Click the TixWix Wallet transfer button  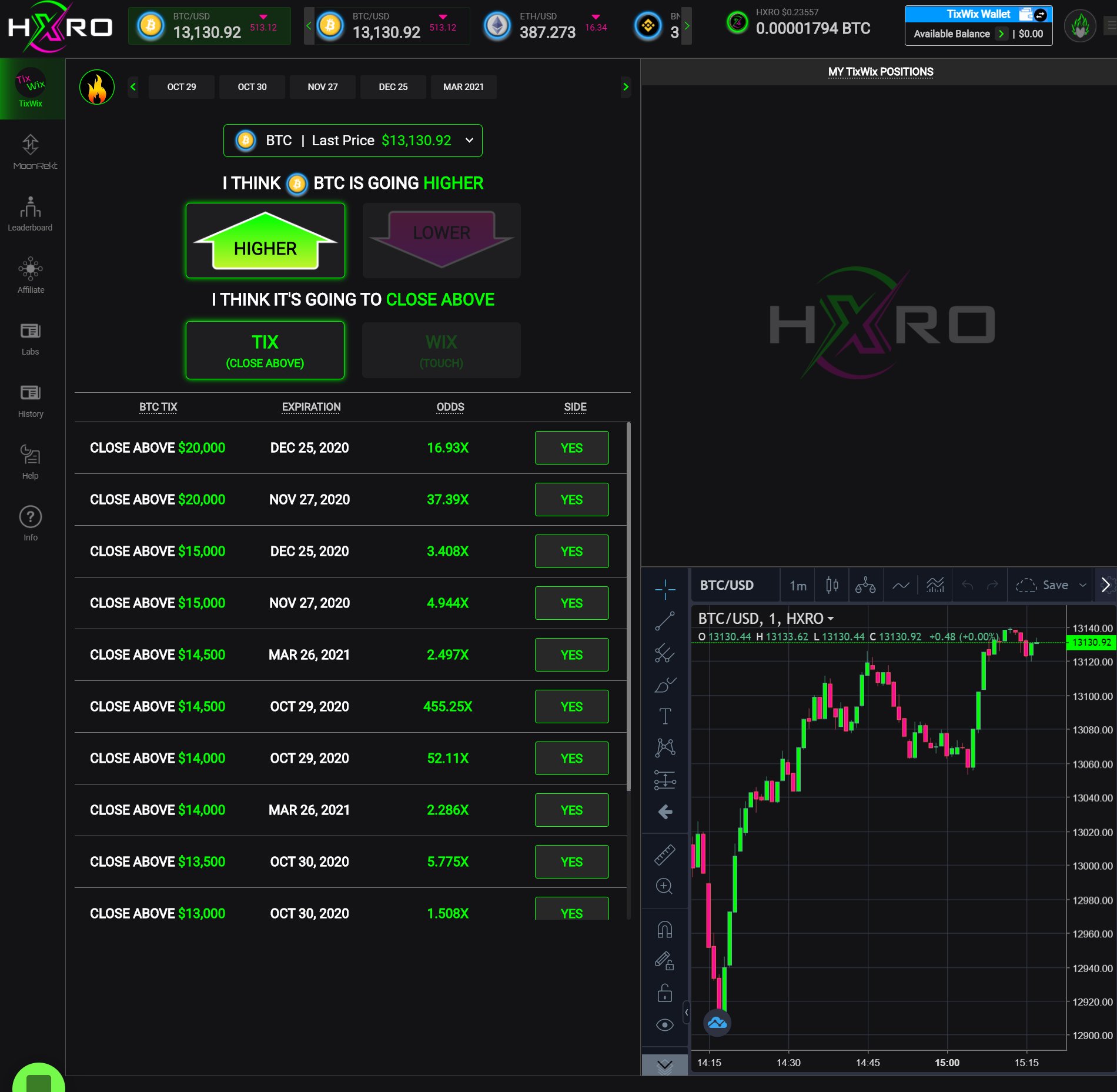pos(1040,15)
